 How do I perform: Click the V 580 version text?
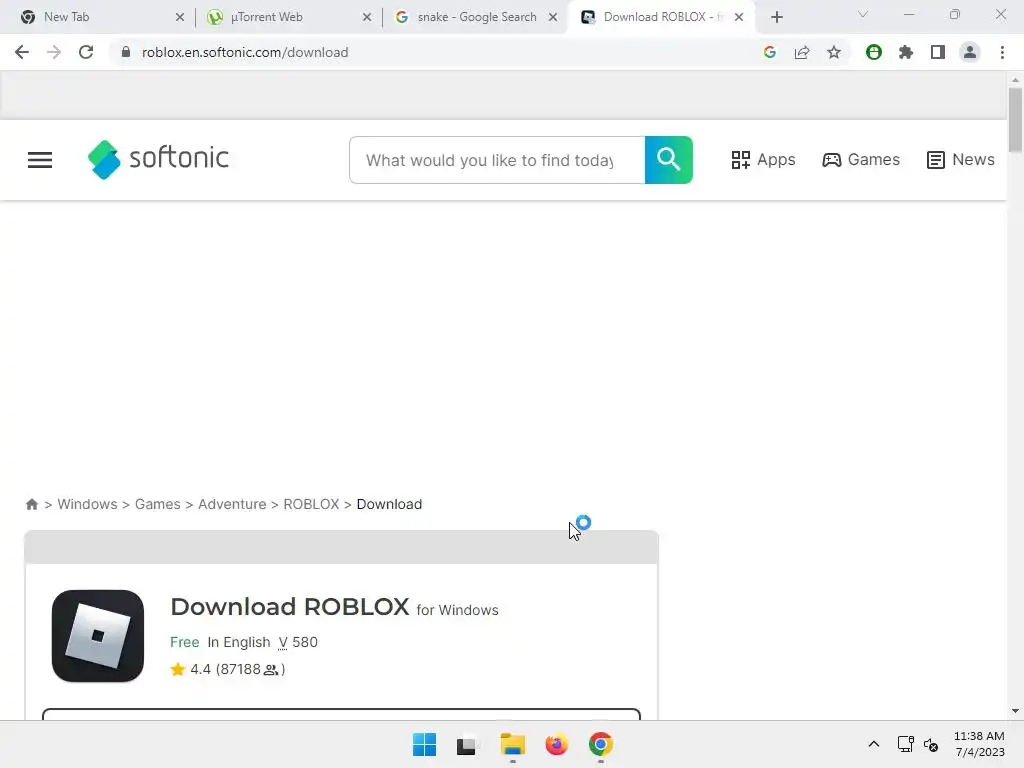click(298, 642)
